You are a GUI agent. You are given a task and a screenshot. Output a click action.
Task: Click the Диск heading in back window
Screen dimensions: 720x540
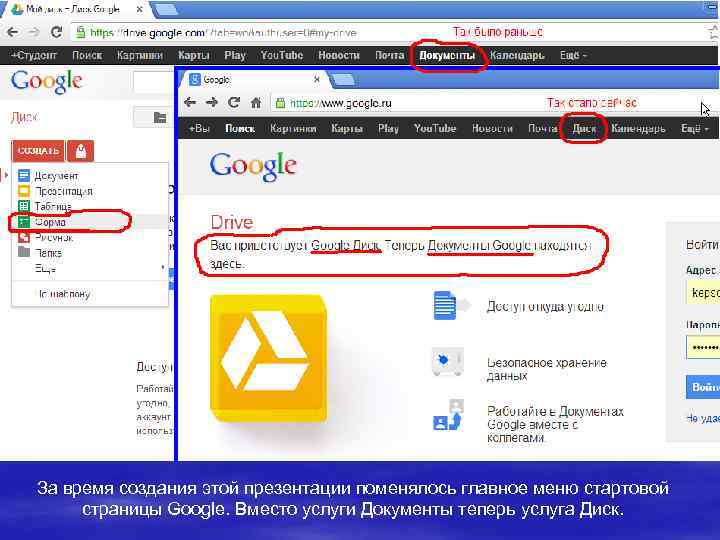pyautogui.click(x=23, y=118)
